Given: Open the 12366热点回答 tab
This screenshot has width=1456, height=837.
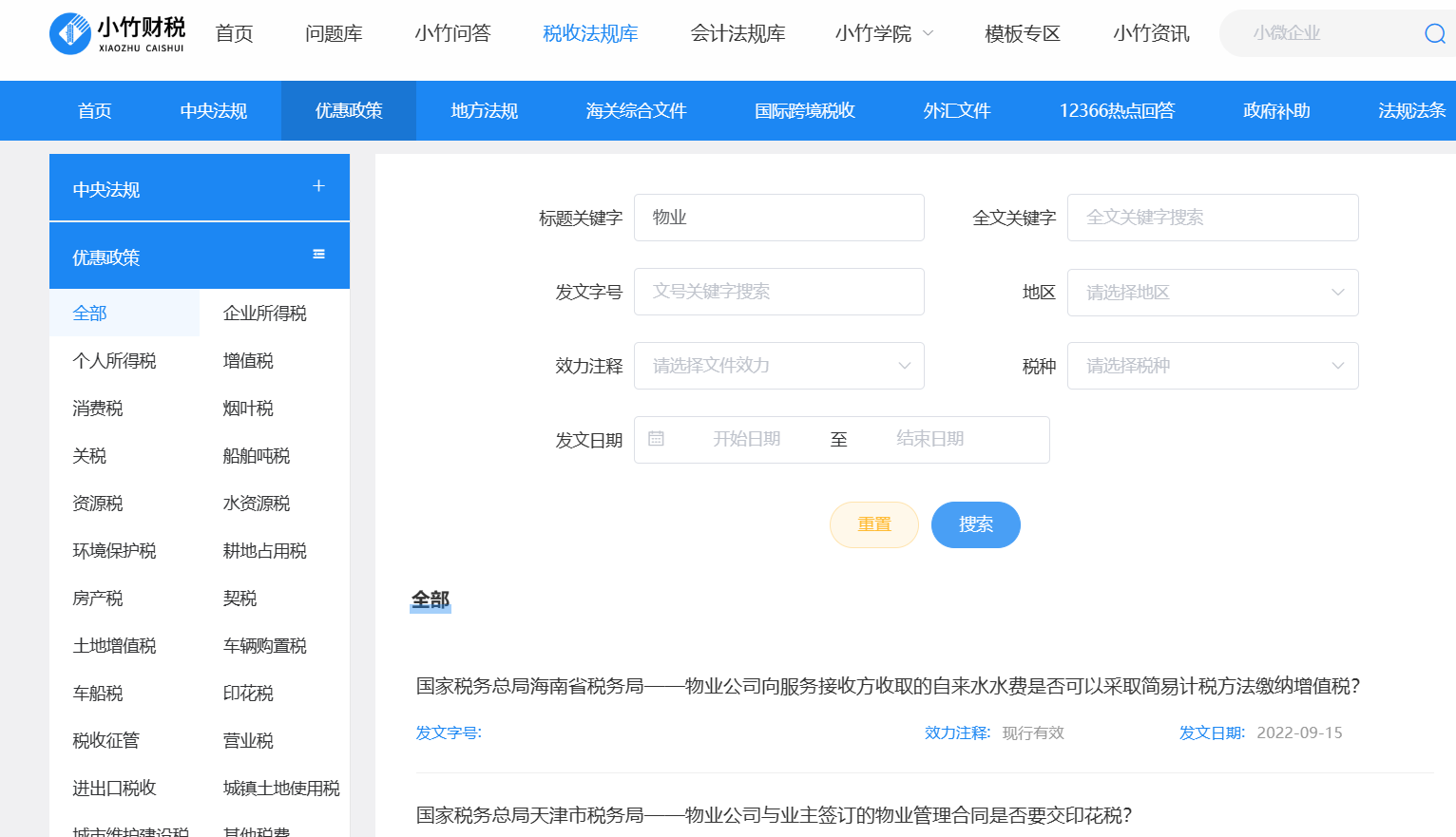Looking at the screenshot, I should 1116,111.
